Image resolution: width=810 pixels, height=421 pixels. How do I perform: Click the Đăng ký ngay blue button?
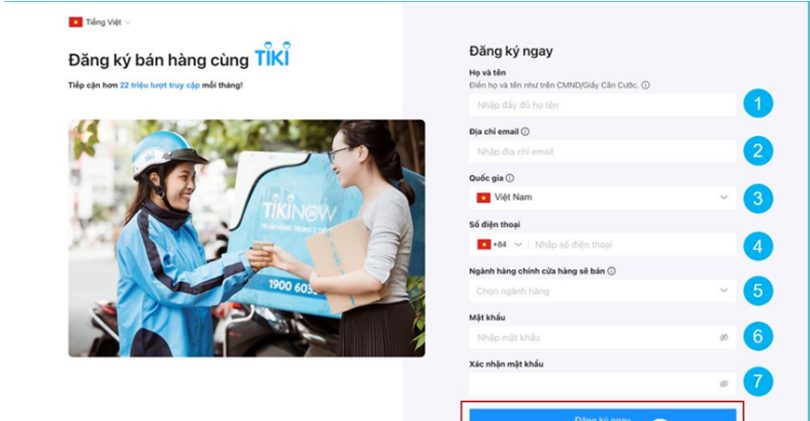[x=602, y=415]
